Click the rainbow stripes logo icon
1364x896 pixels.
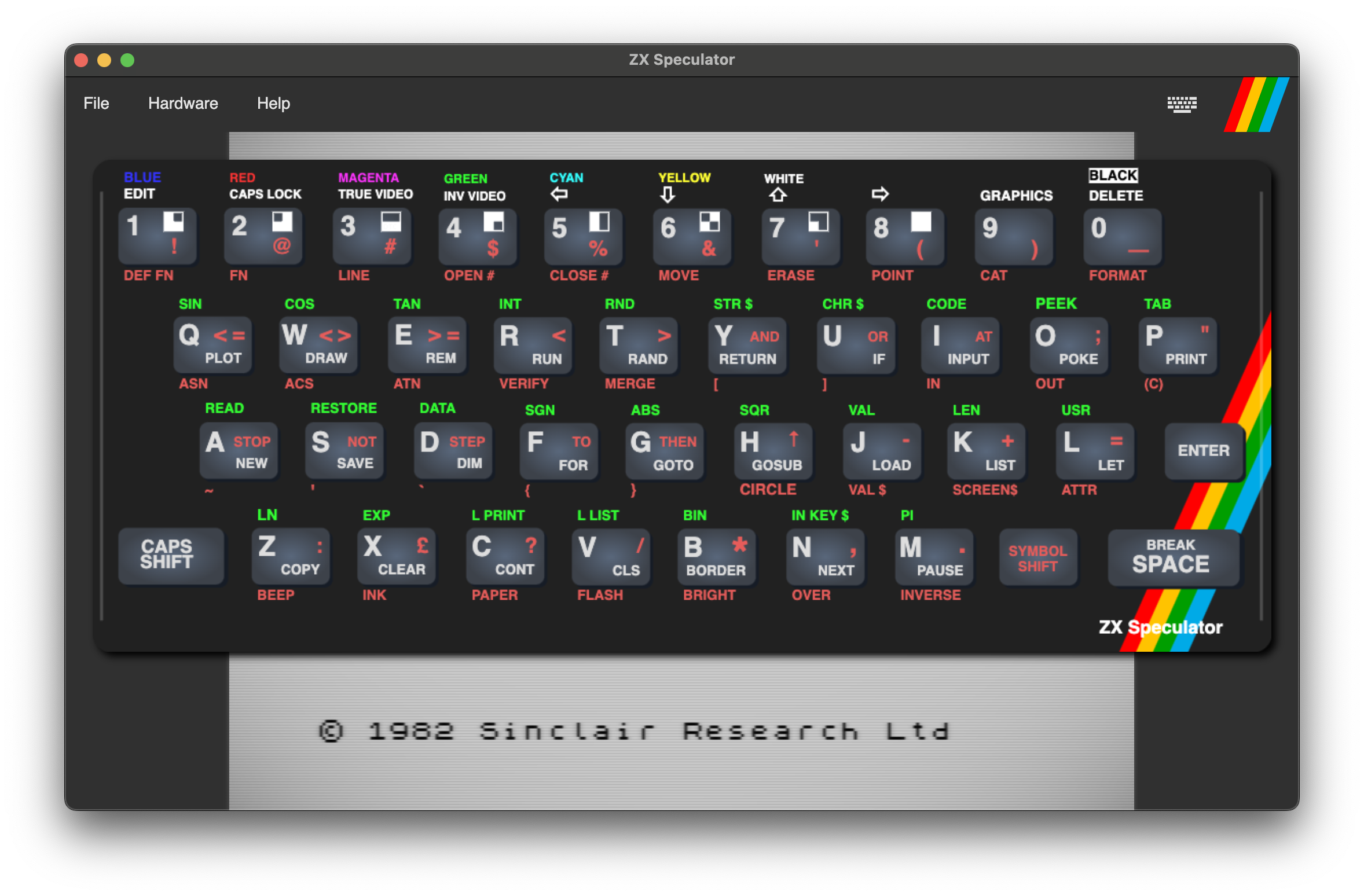pyautogui.click(x=1256, y=105)
